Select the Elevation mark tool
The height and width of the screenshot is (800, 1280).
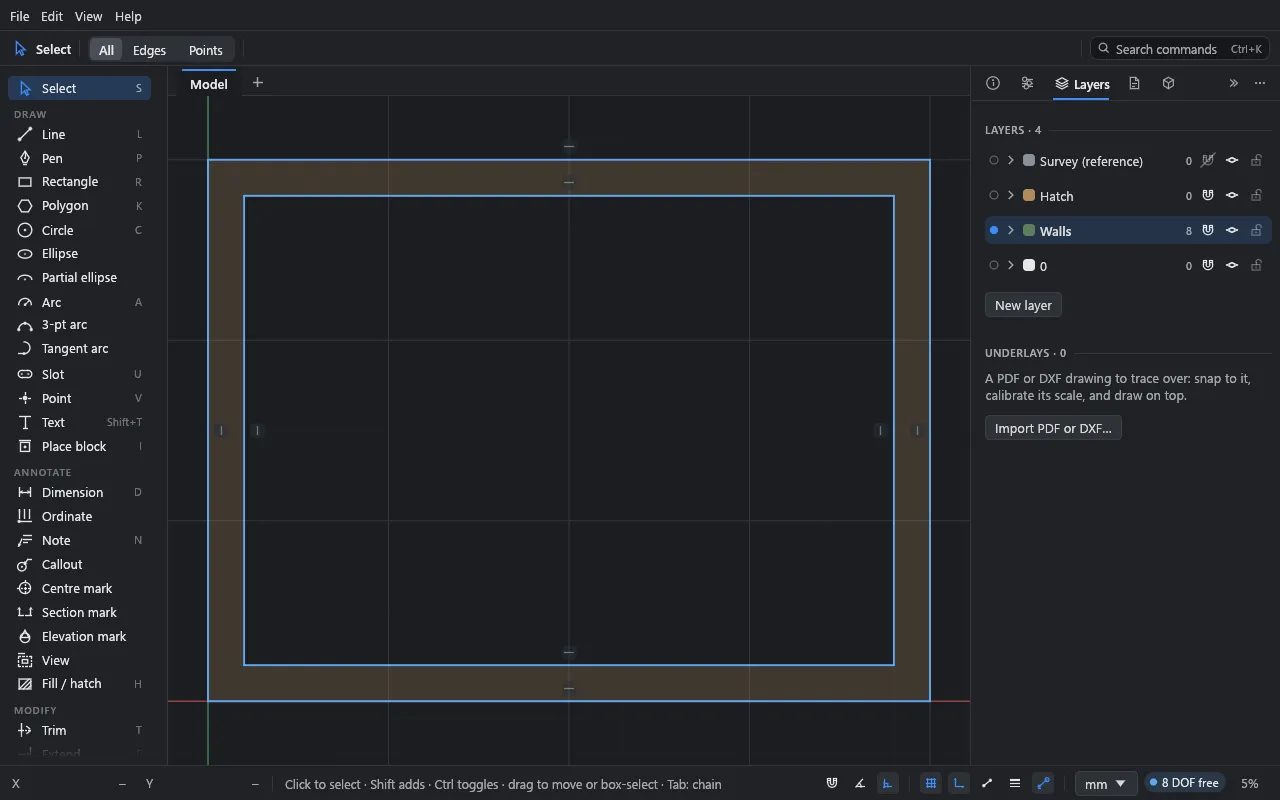[x=80, y=636]
